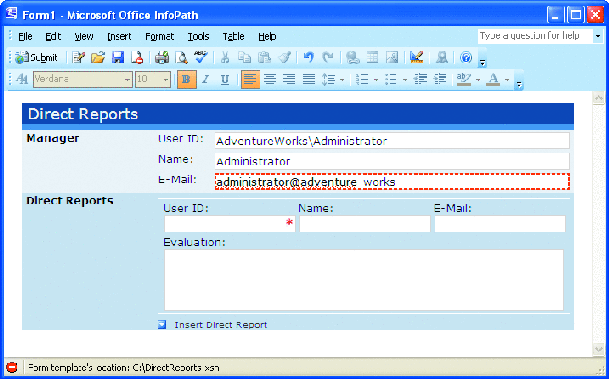
Task: Click the Manager Name field Administrator
Action: [392, 161]
